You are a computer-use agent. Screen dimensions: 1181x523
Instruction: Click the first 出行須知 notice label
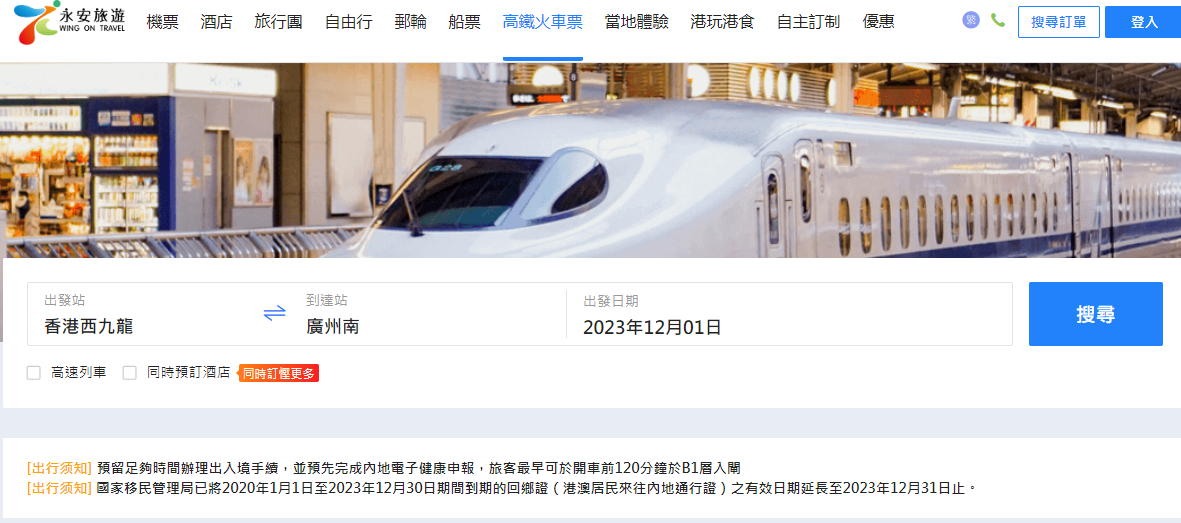pos(60,469)
